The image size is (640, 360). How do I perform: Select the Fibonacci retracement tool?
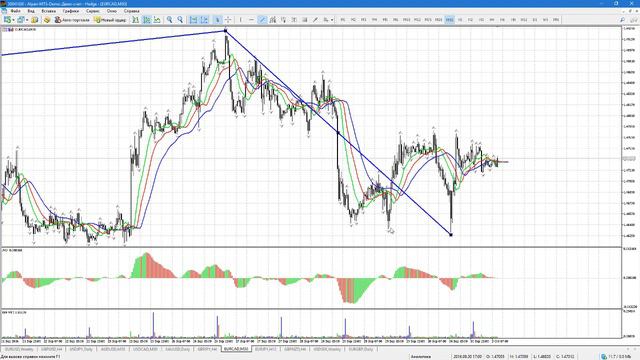[283, 20]
